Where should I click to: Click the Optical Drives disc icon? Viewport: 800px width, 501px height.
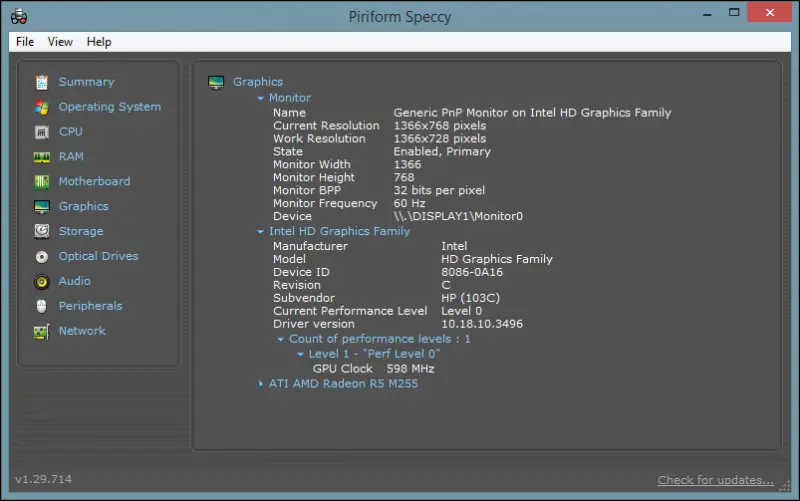pos(42,256)
